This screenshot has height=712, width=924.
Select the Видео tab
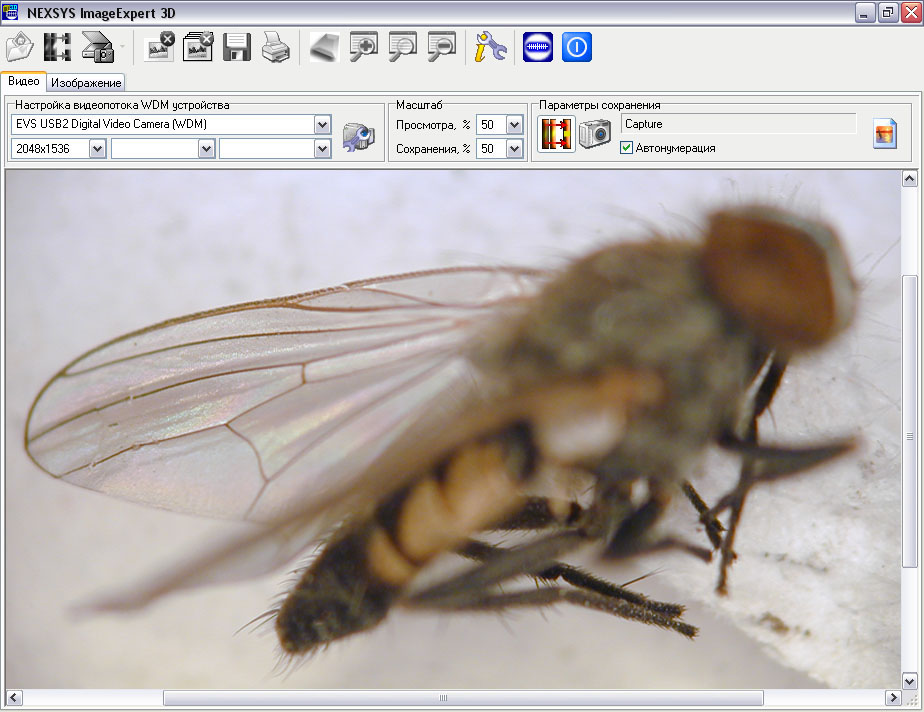coord(24,81)
